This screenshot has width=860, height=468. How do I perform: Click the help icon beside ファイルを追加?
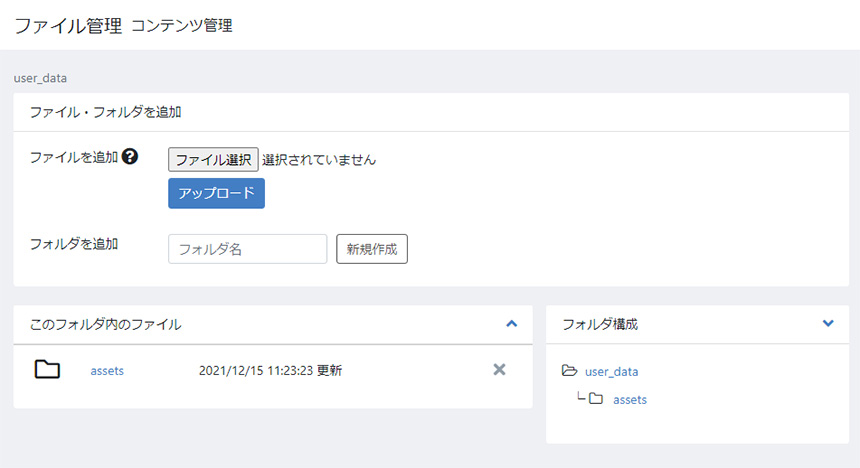(129, 157)
